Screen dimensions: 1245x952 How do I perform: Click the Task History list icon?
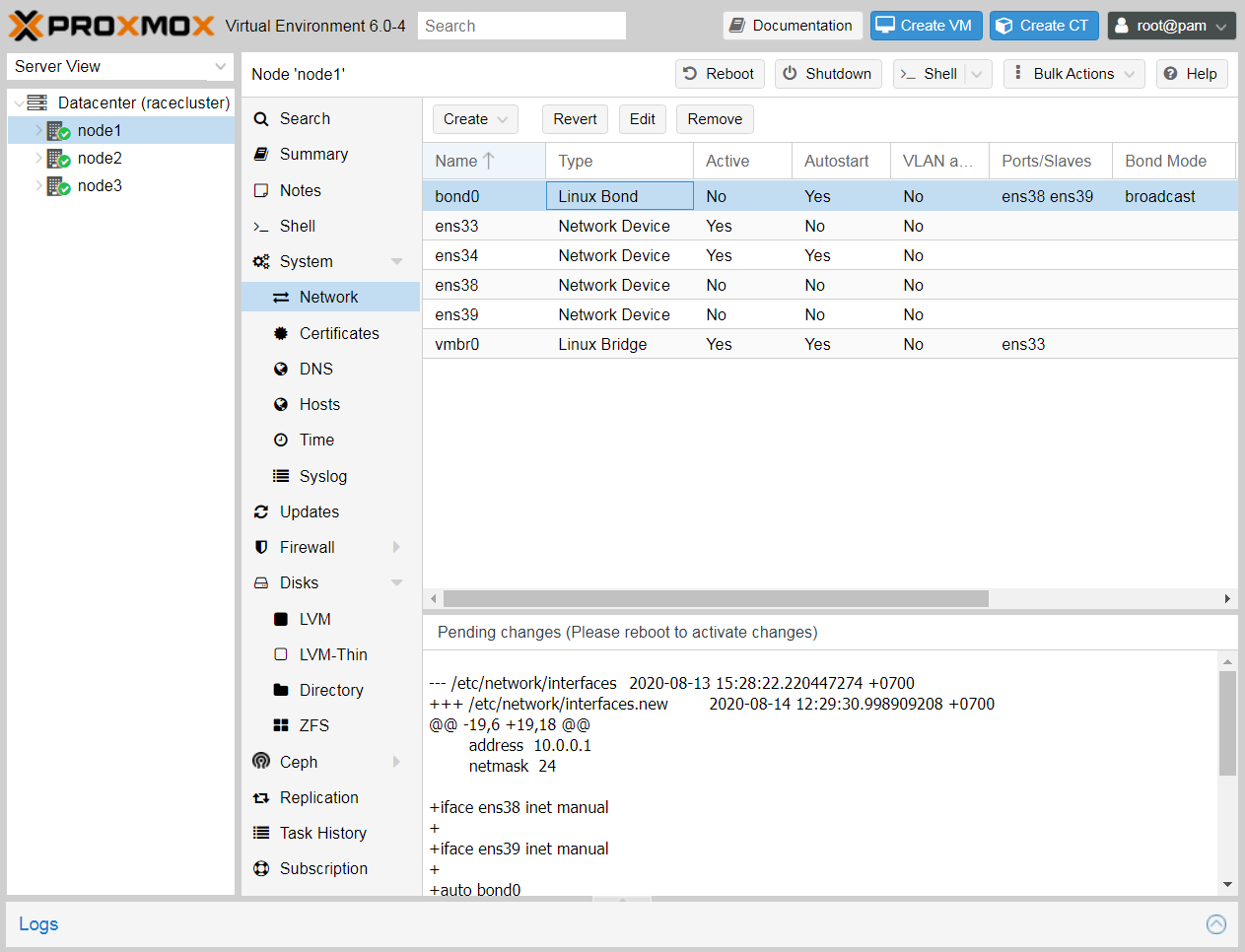(261, 833)
